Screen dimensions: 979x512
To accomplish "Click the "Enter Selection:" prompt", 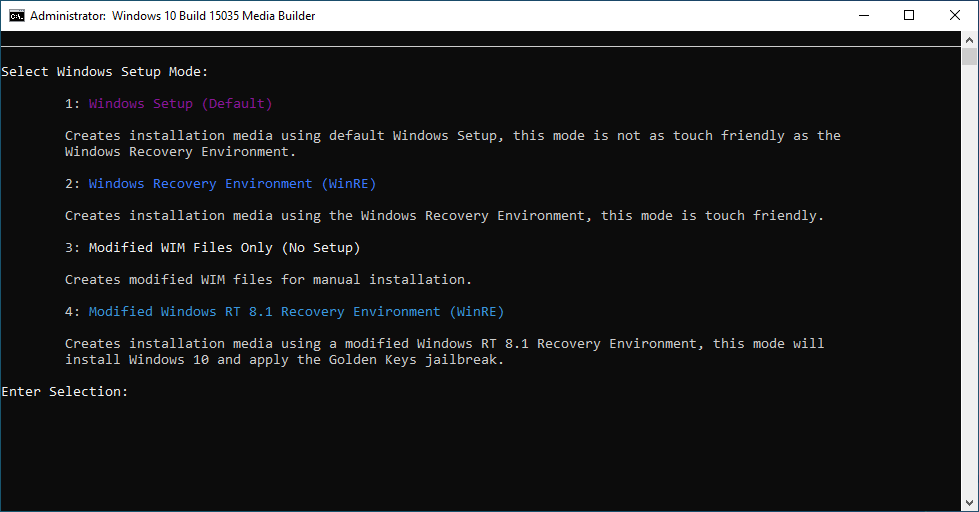I will coord(65,392).
